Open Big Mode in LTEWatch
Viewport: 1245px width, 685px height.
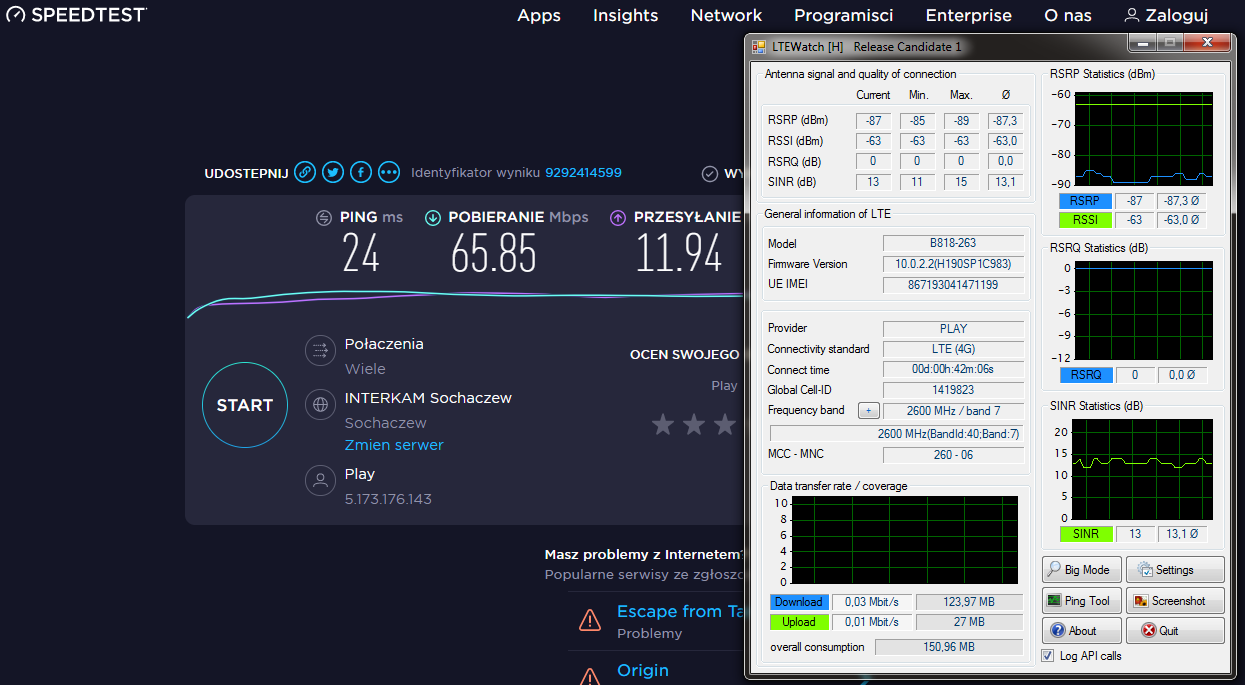(1081, 570)
